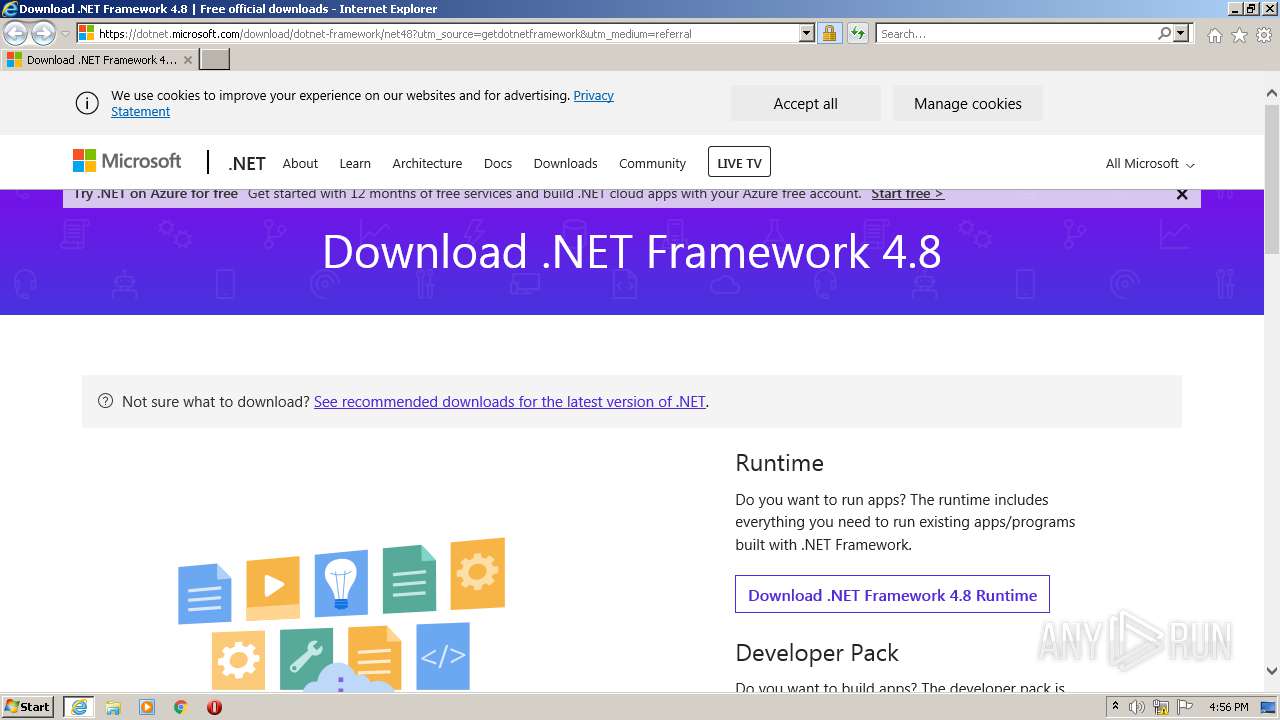This screenshot has width=1280, height=720.
Task: Click the scrollbar up arrow
Action: 1271,94
